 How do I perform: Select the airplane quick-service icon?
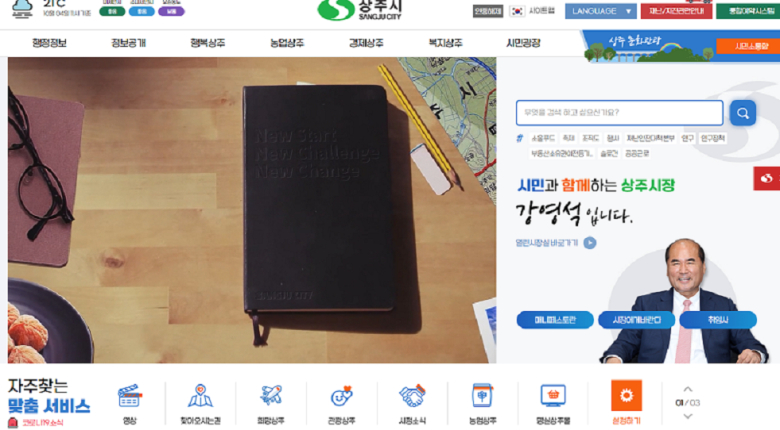[x=271, y=396]
